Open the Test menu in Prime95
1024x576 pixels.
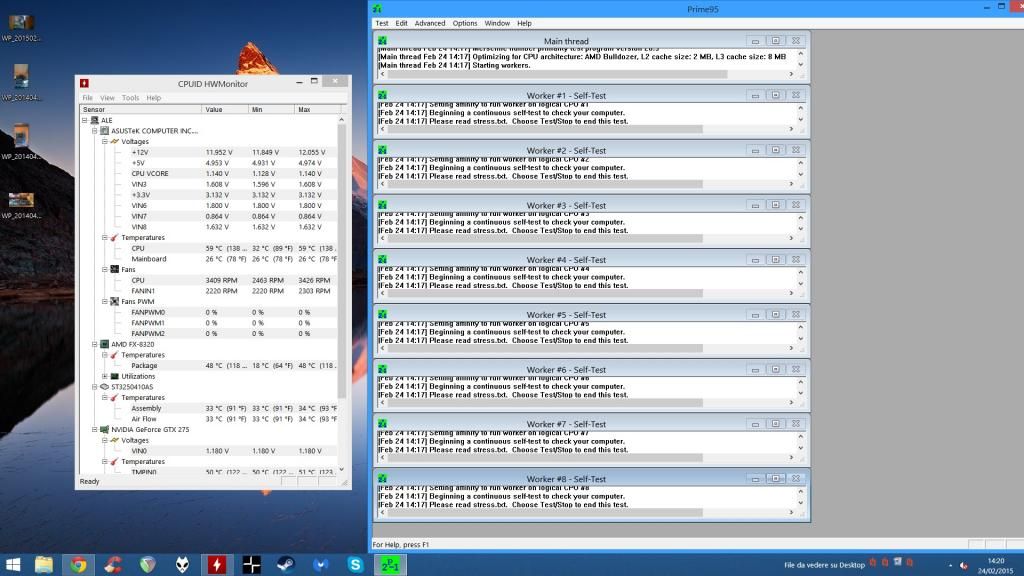click(381, 23)
